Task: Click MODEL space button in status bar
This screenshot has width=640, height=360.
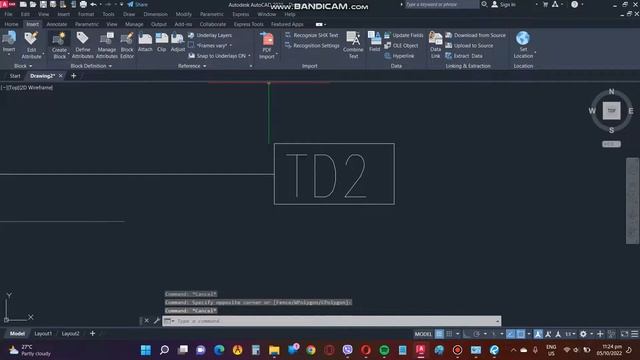Action: click(423, 334)
